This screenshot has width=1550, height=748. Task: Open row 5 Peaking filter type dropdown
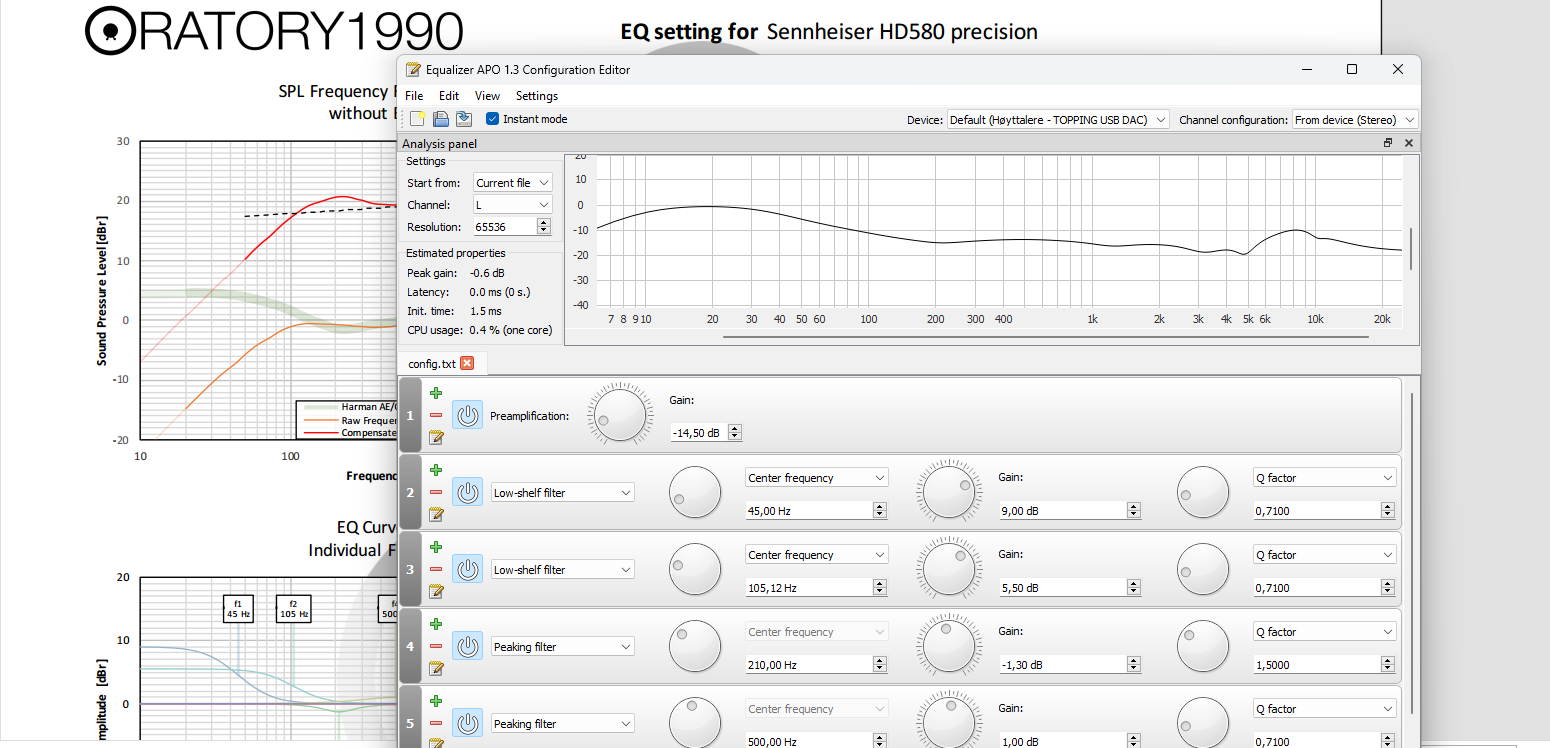(563, 723)
